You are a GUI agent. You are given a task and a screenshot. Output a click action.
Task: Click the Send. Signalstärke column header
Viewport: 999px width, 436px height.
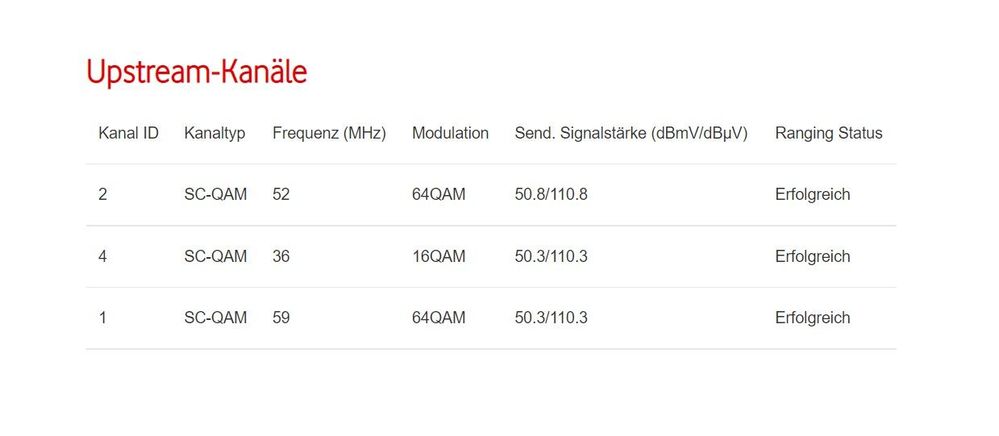pyautogui.click(x=631, y=133)
